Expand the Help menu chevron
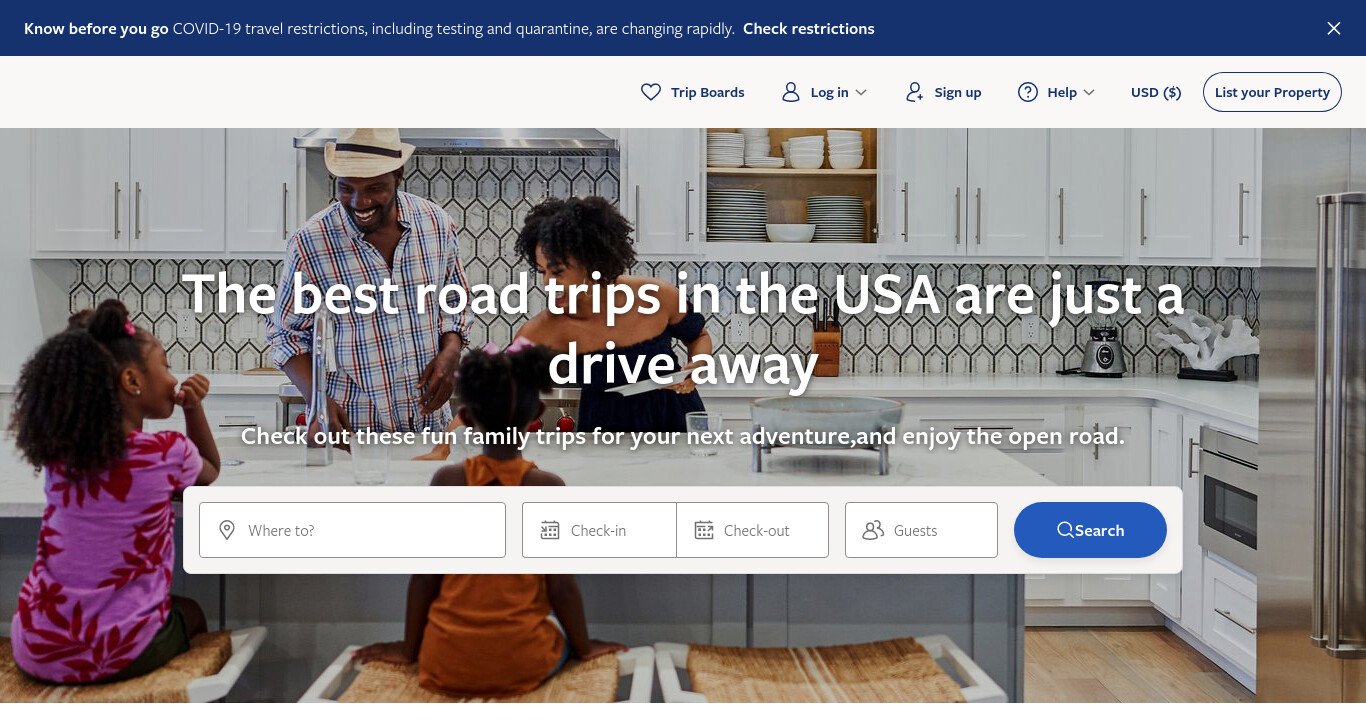Image resolution: width=1366 pixels, height=728 pixels. click(x=1089, y=92)
